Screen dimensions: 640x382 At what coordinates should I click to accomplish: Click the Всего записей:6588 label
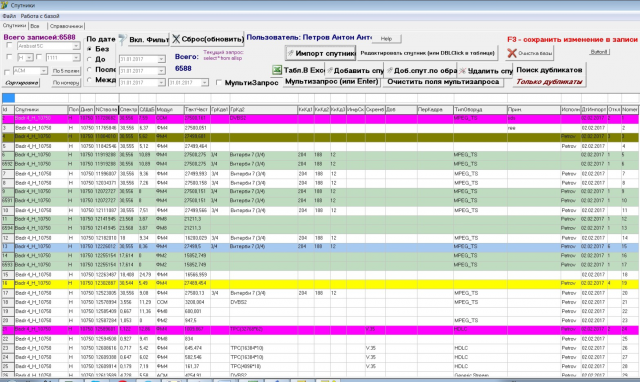(40, 37)
